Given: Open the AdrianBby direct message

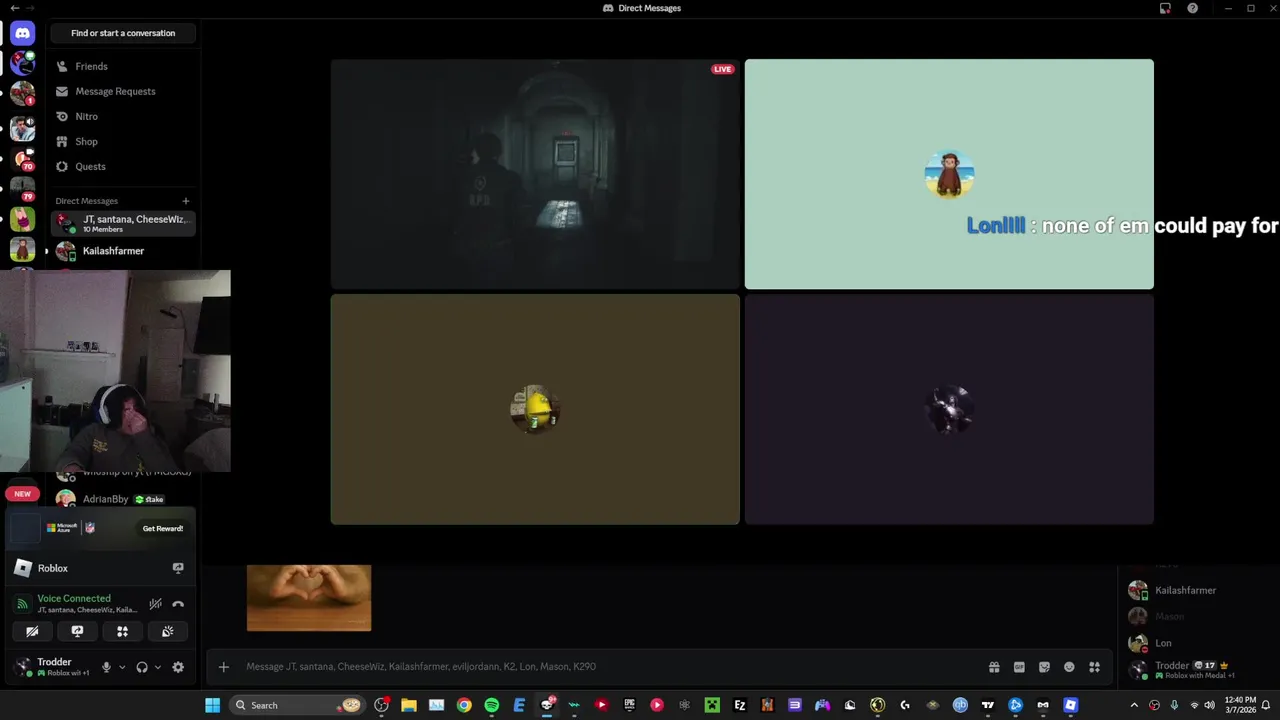Looking at the screenshot, I should 123,499.
